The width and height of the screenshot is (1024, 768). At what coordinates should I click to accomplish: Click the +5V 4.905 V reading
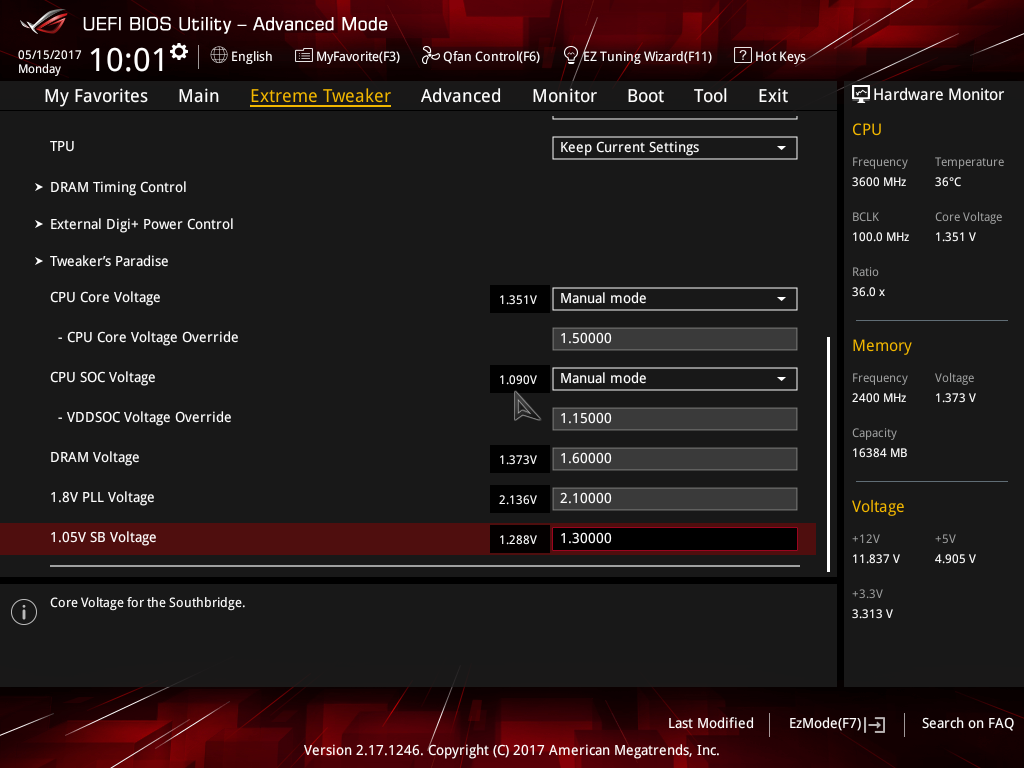955,559
